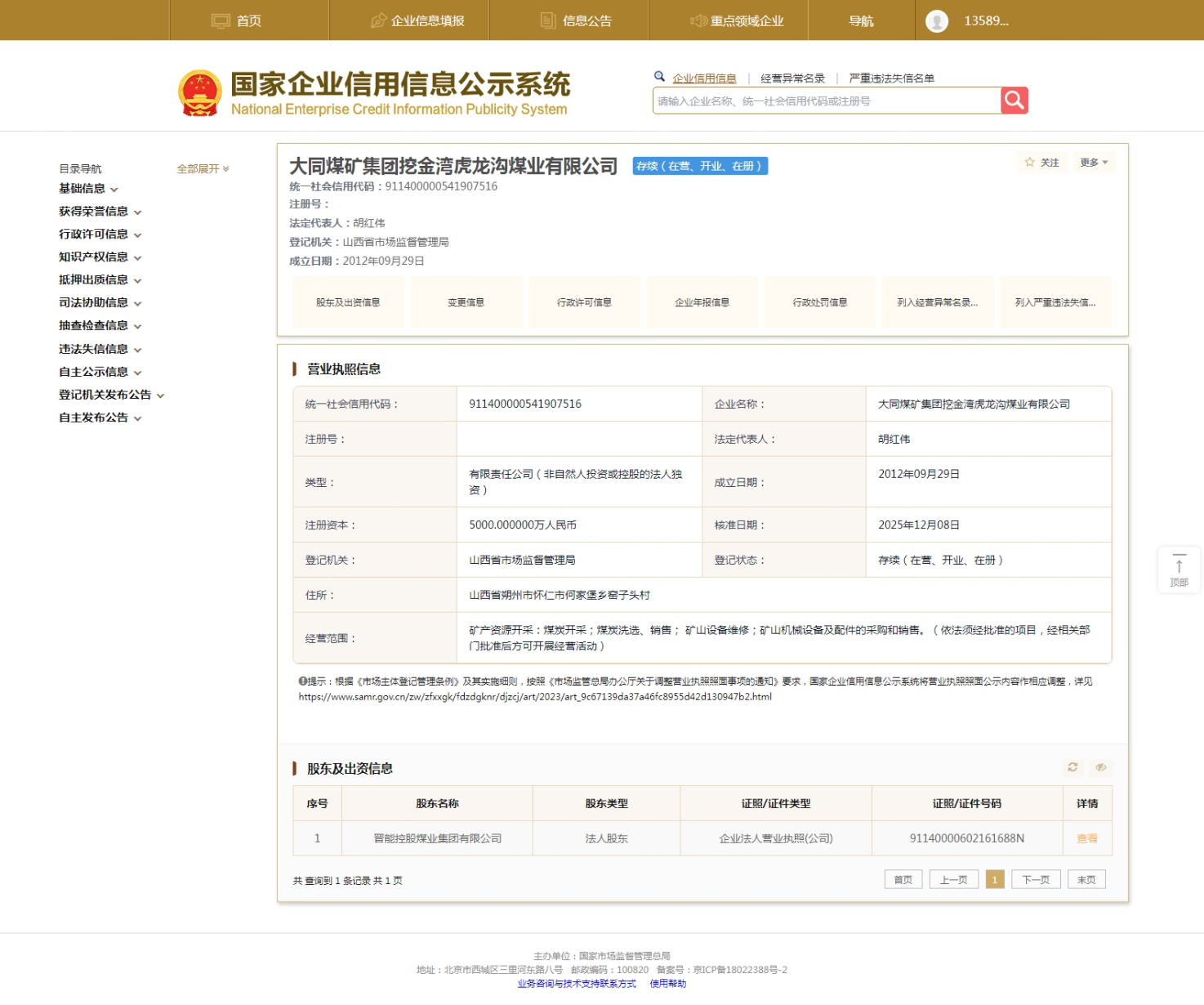Screen dimensions: 1204x1005
Task: Select the 企业信用信息 search tab
Action: [705, 78]
